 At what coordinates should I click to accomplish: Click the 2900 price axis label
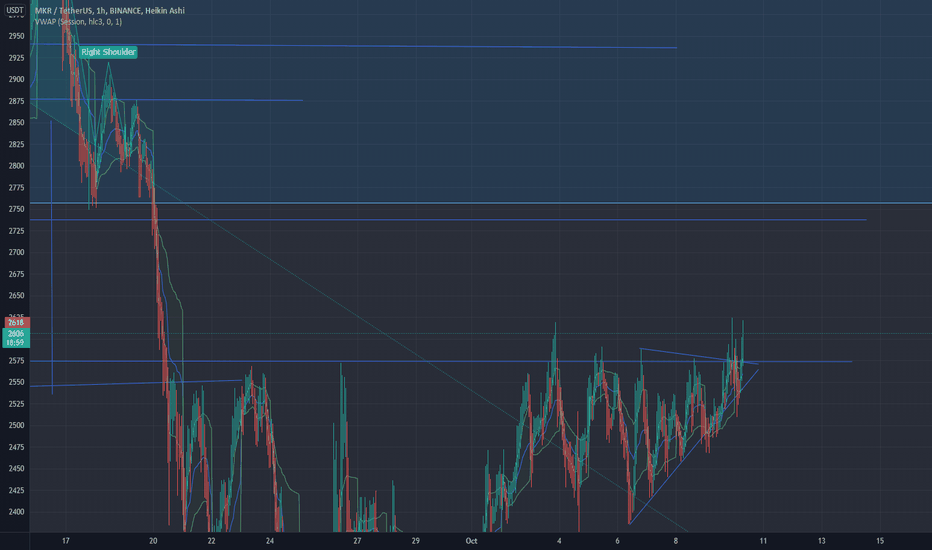[x=17, y=79]
